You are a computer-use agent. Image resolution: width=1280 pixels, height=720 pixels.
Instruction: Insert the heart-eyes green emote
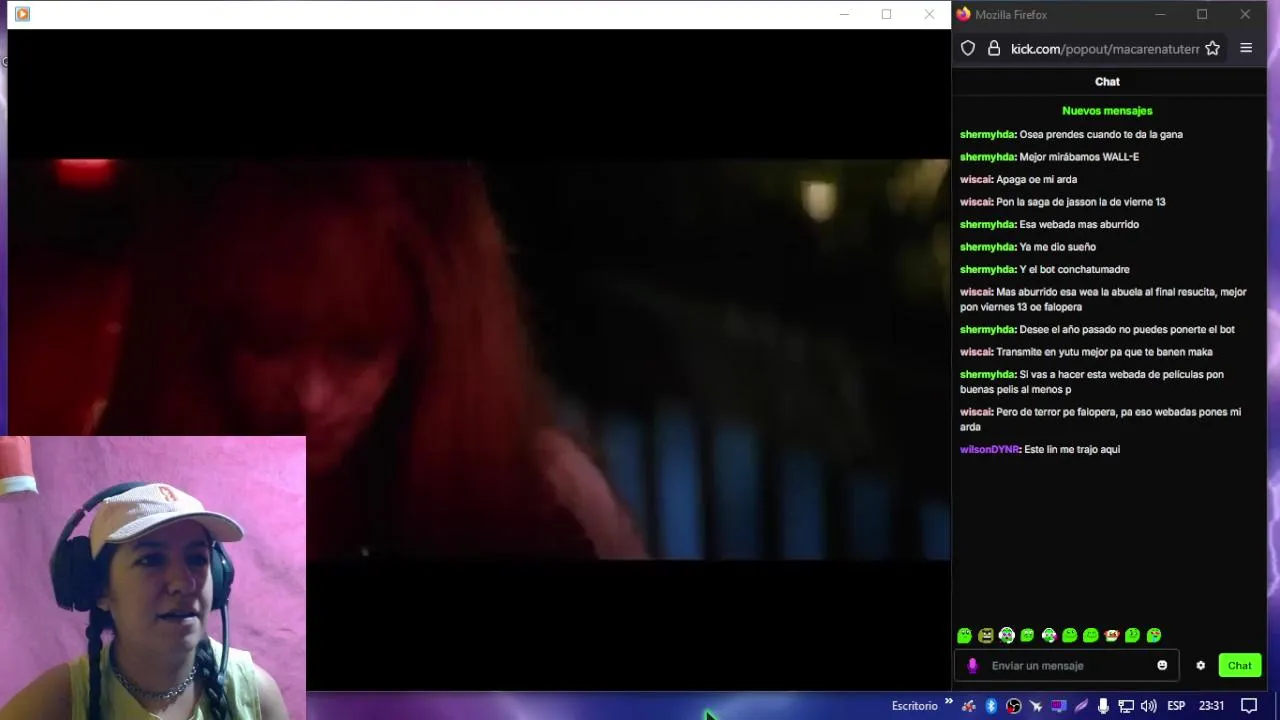[x=1154, y=635]
